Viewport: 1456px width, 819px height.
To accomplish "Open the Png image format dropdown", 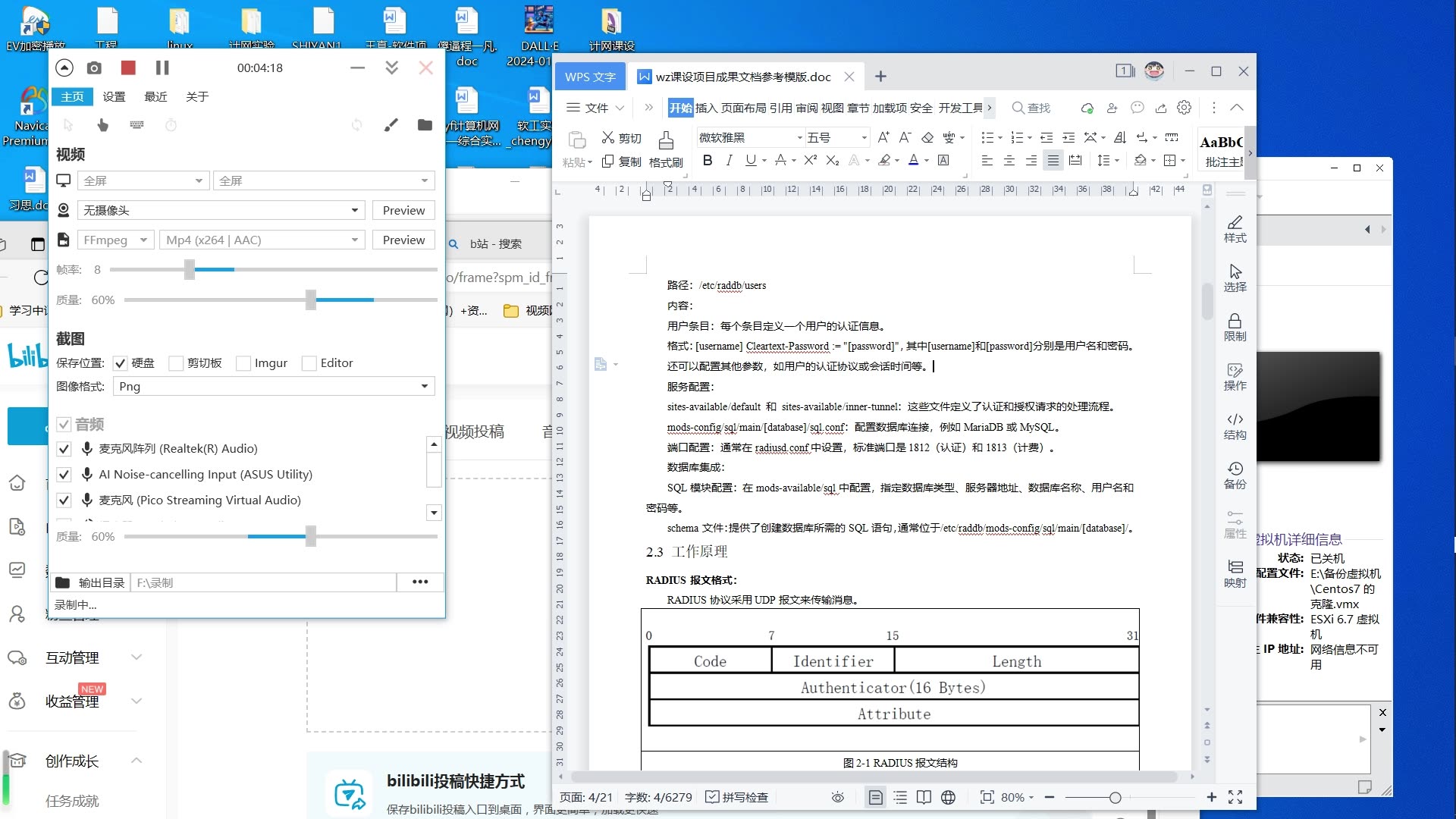I will pos(423,386).
